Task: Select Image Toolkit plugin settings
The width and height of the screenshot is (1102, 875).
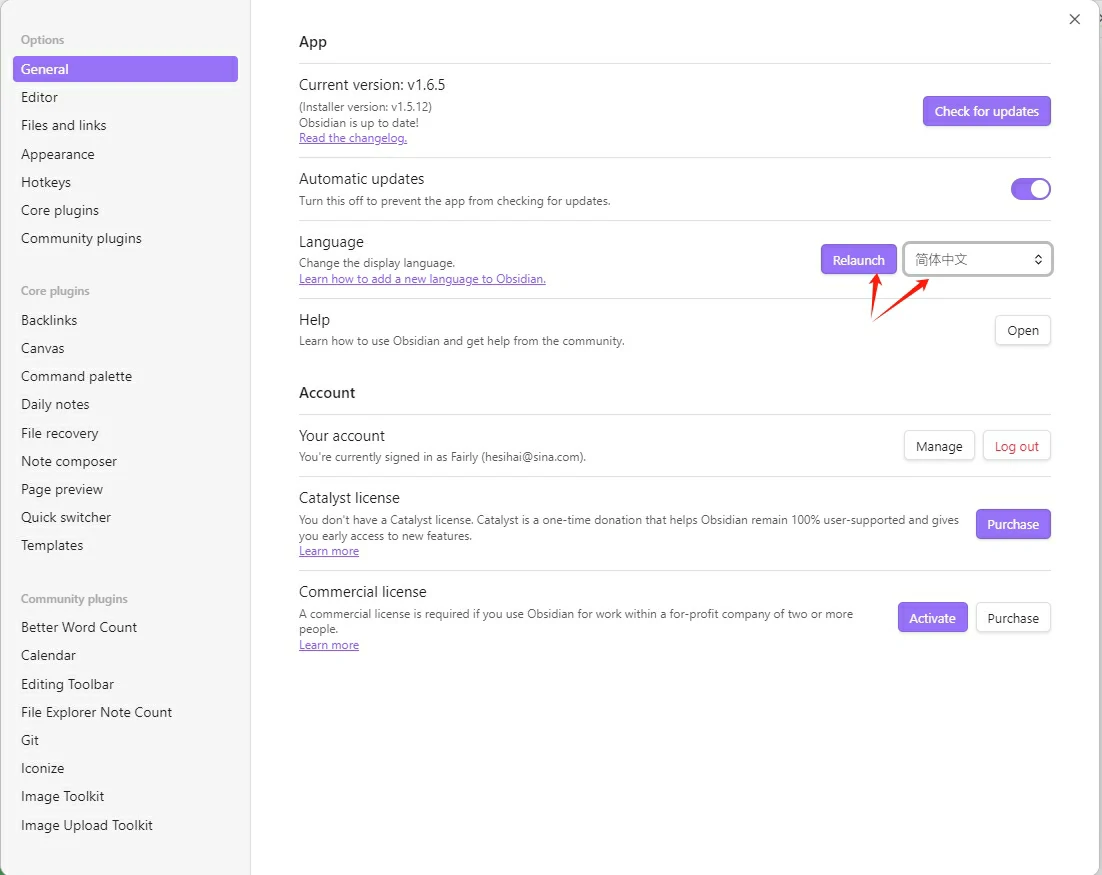Action: 63,796
